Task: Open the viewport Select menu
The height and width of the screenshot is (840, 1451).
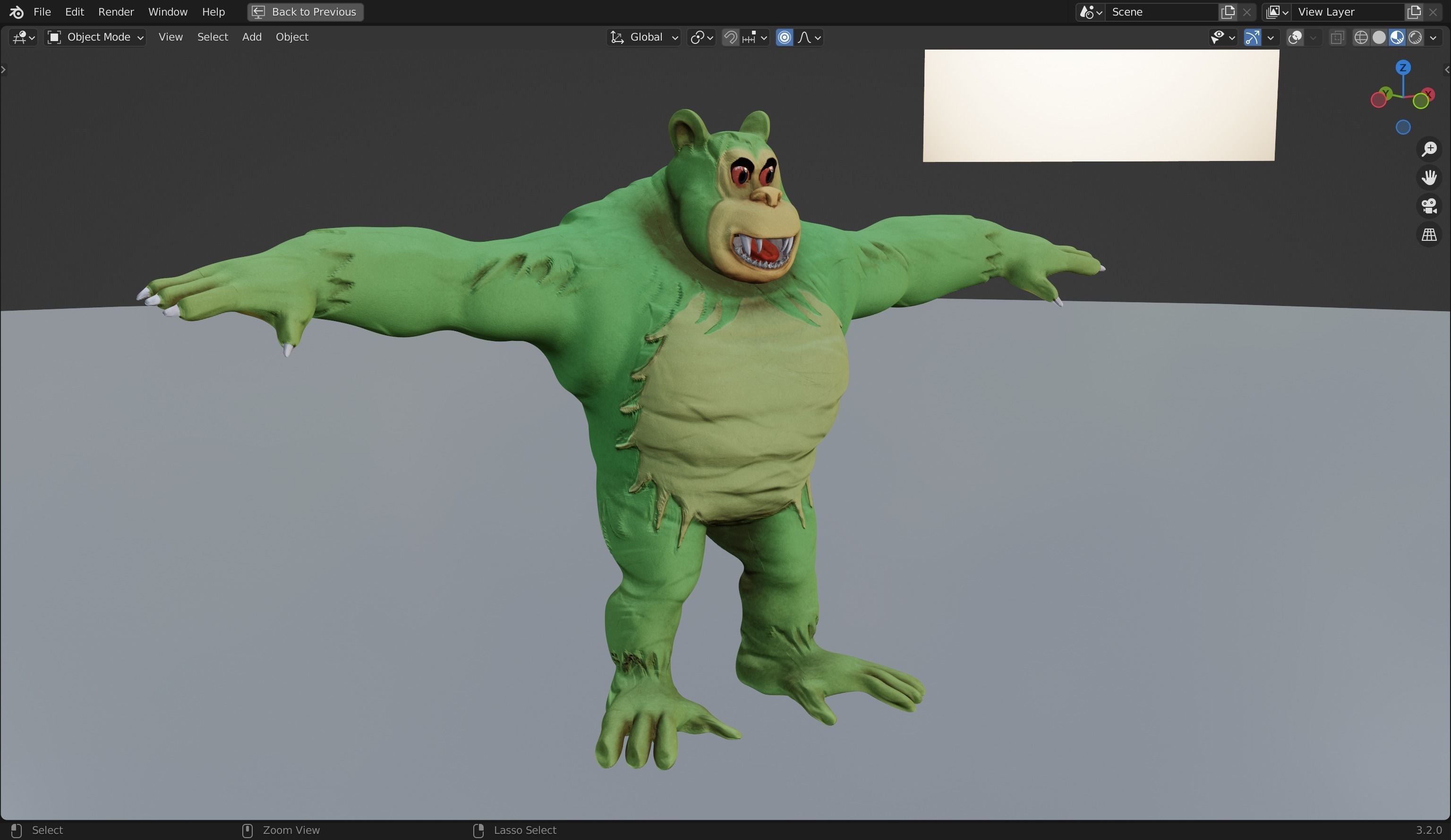Action: click(x=213, y=37)
